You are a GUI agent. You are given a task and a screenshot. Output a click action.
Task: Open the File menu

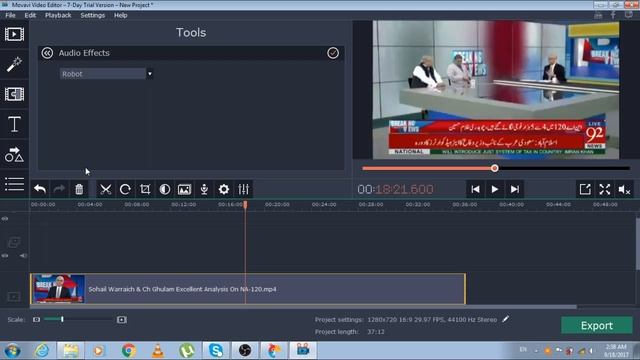(11, 15)
